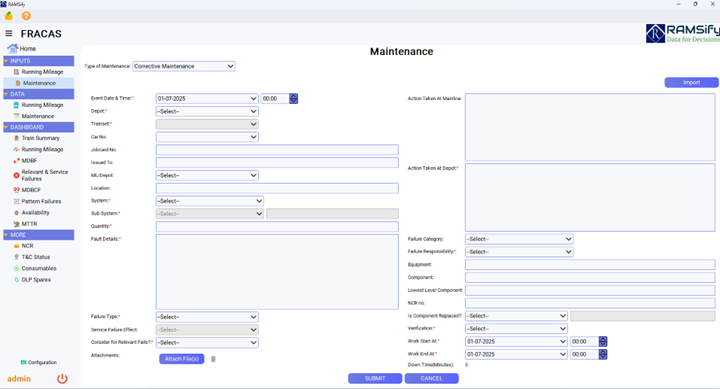The image size is (720, 389).
Task: Click the Relevant & Service Failures icon
Action: [16, 175]
